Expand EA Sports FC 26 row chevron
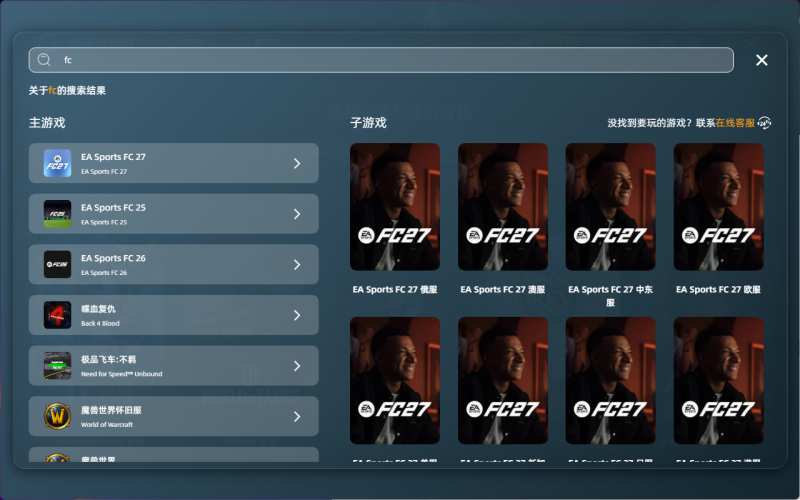 pos(297,264)
